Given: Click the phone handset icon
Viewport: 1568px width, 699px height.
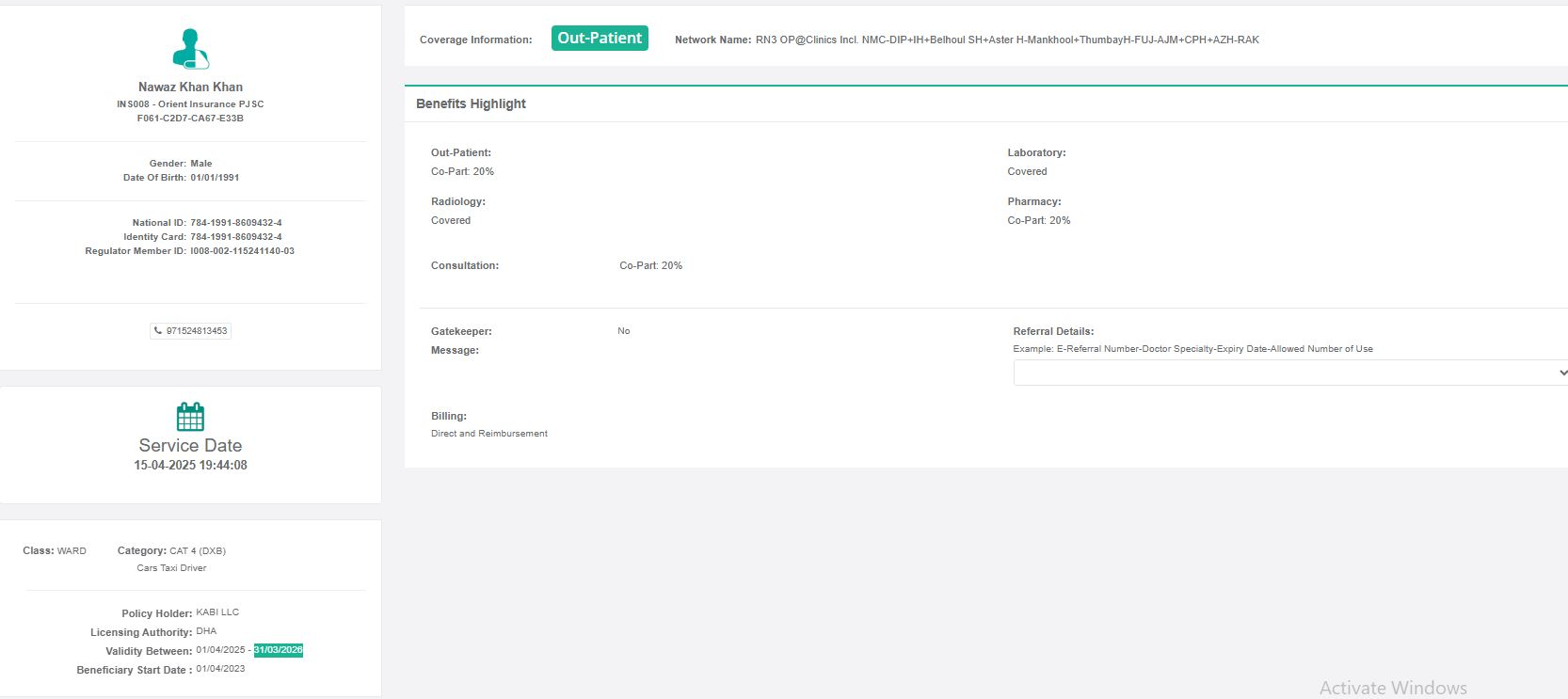Looking at the screenshot, I should [x=158, y=331].
